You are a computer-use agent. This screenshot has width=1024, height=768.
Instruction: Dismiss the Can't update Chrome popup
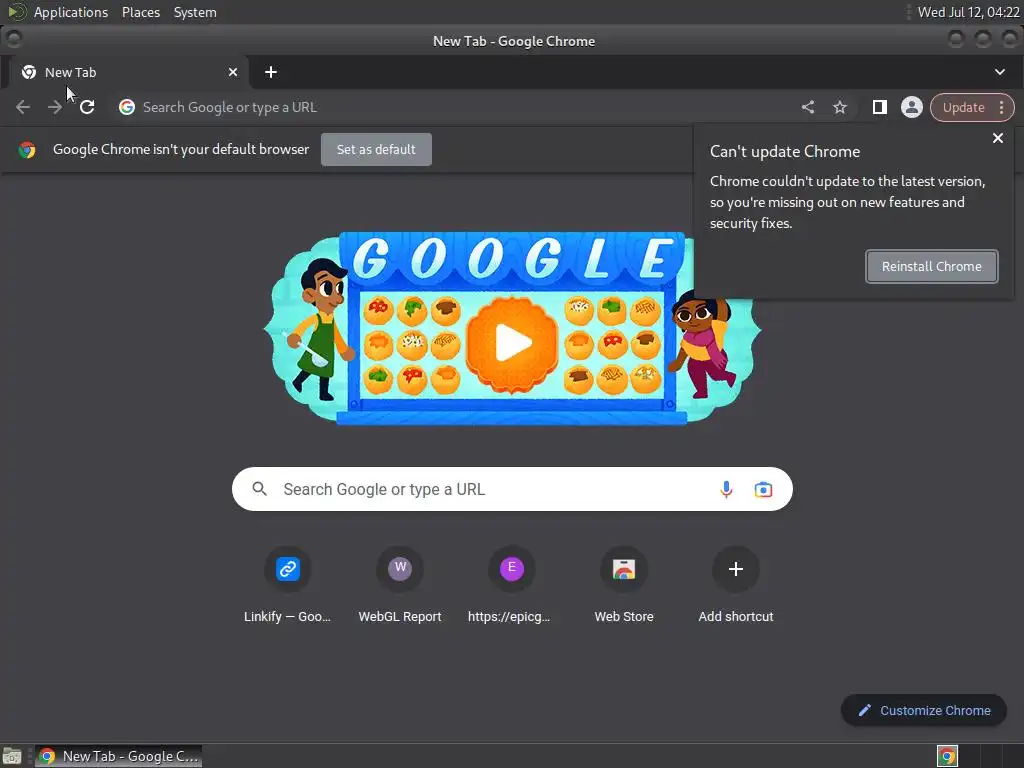pyautogui.click(x=998, y=138)
